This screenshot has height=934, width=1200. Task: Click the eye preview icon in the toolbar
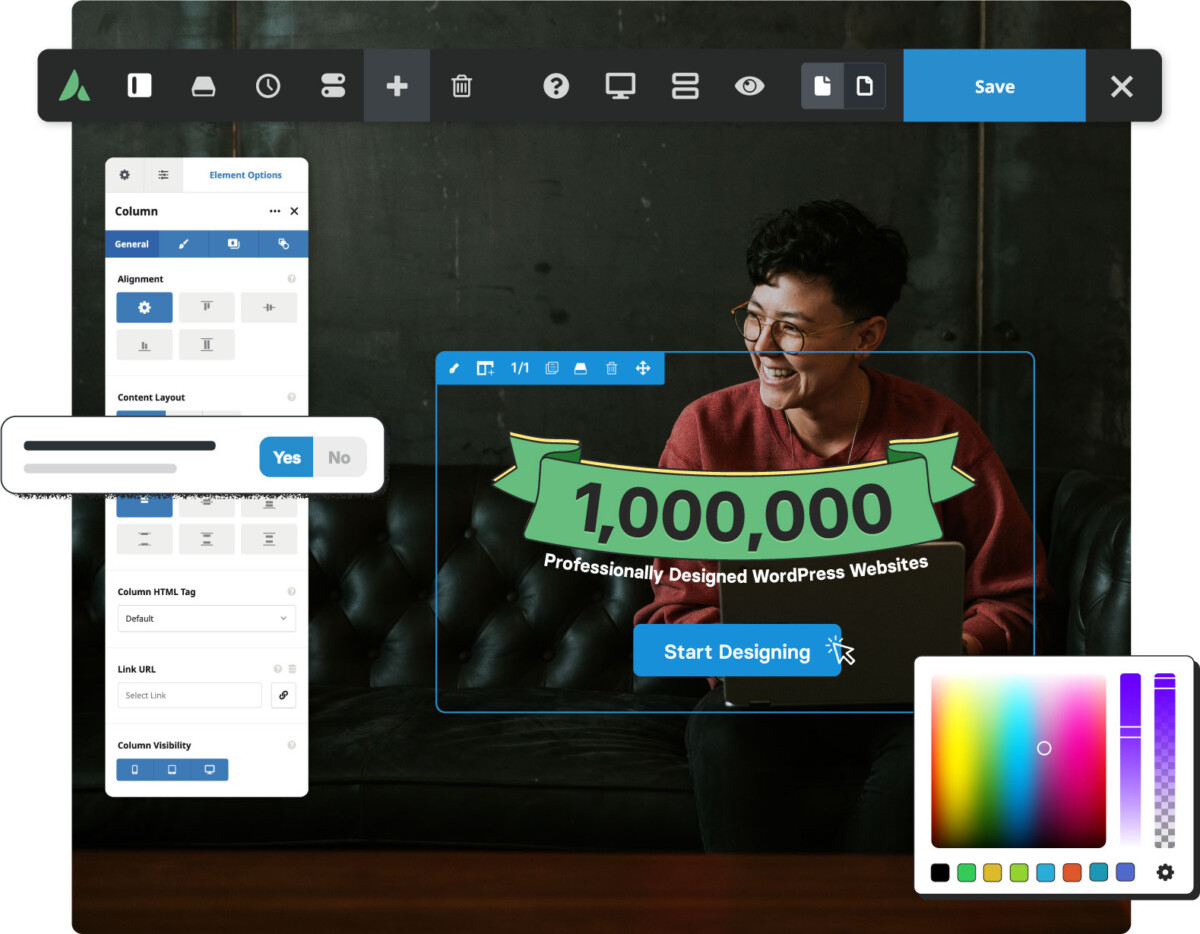[x=750, y=86]
